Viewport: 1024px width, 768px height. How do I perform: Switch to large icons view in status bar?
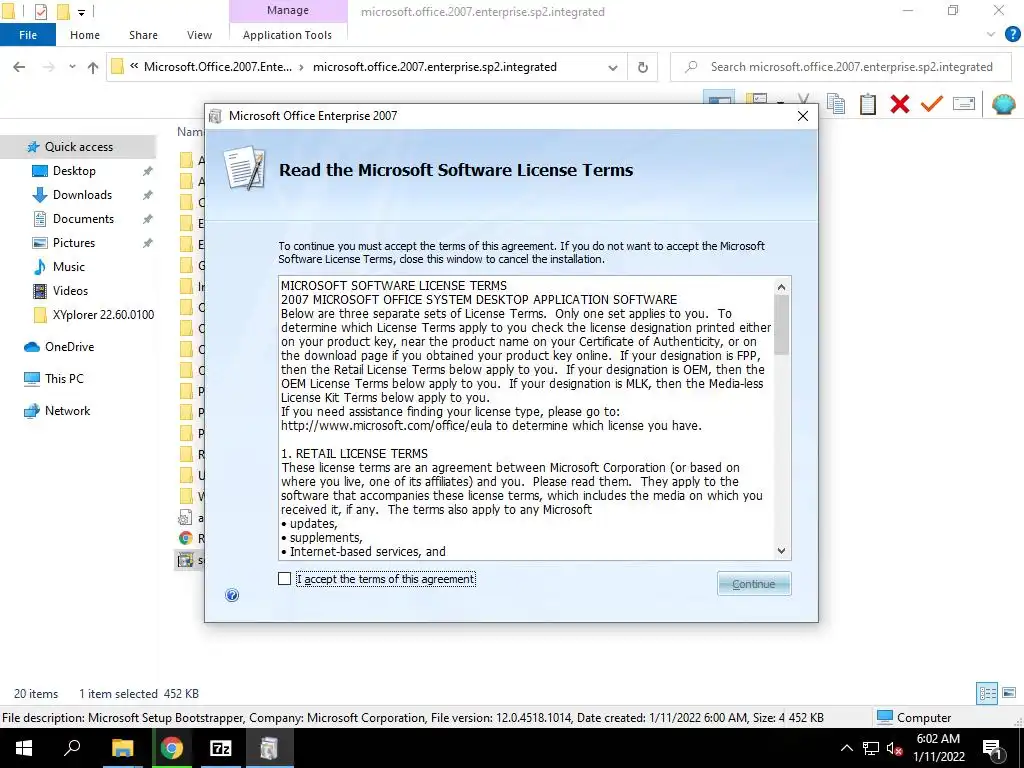click(x=1009, y=693)
